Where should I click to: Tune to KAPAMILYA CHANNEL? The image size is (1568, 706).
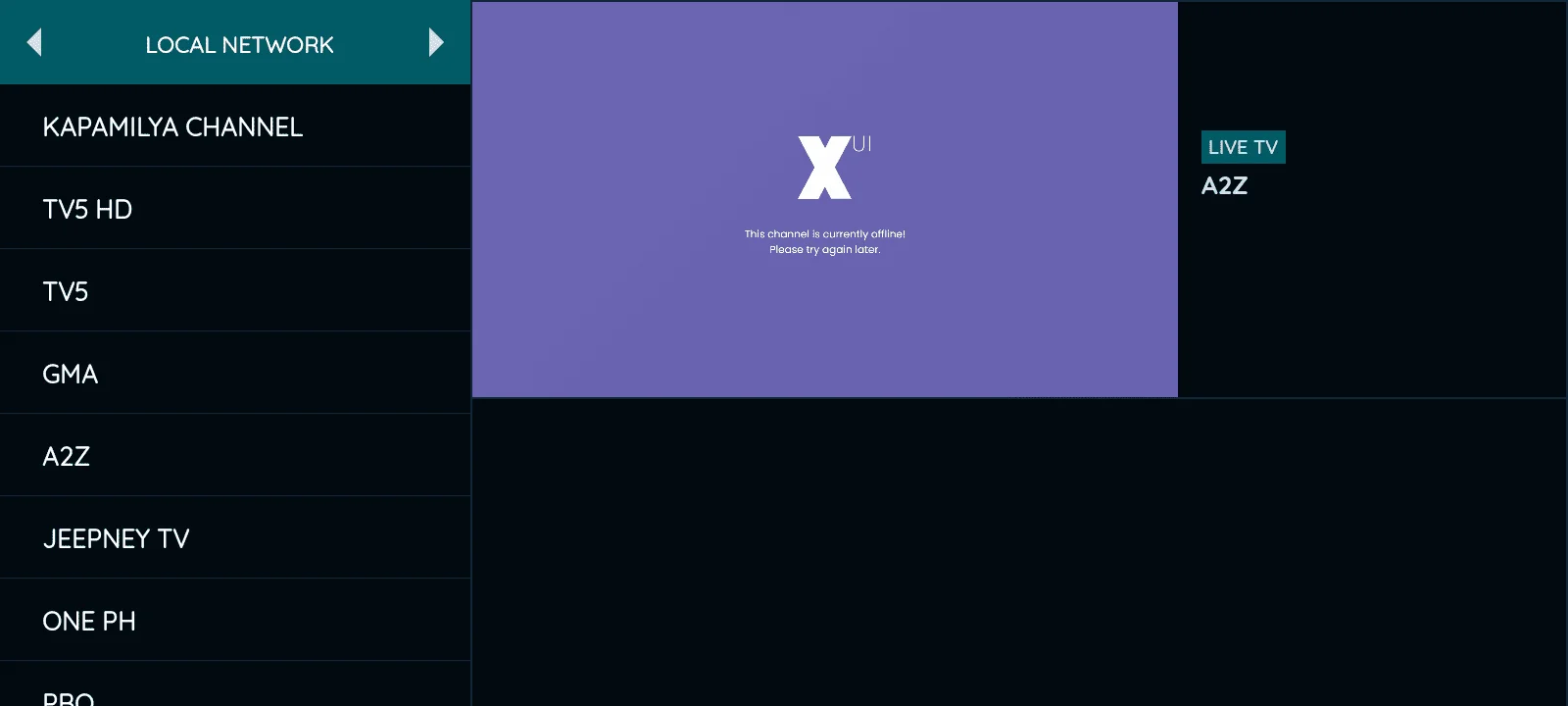(x=235, y=126)
